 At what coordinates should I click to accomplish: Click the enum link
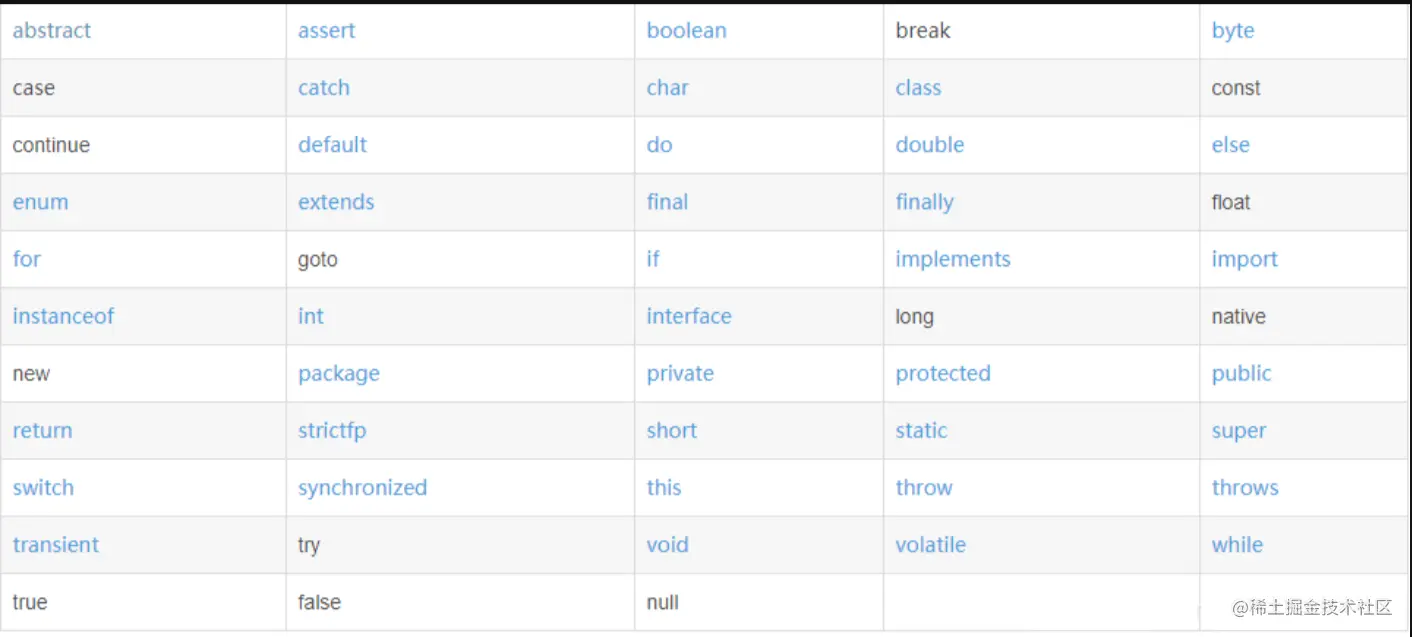click(40, 202)
